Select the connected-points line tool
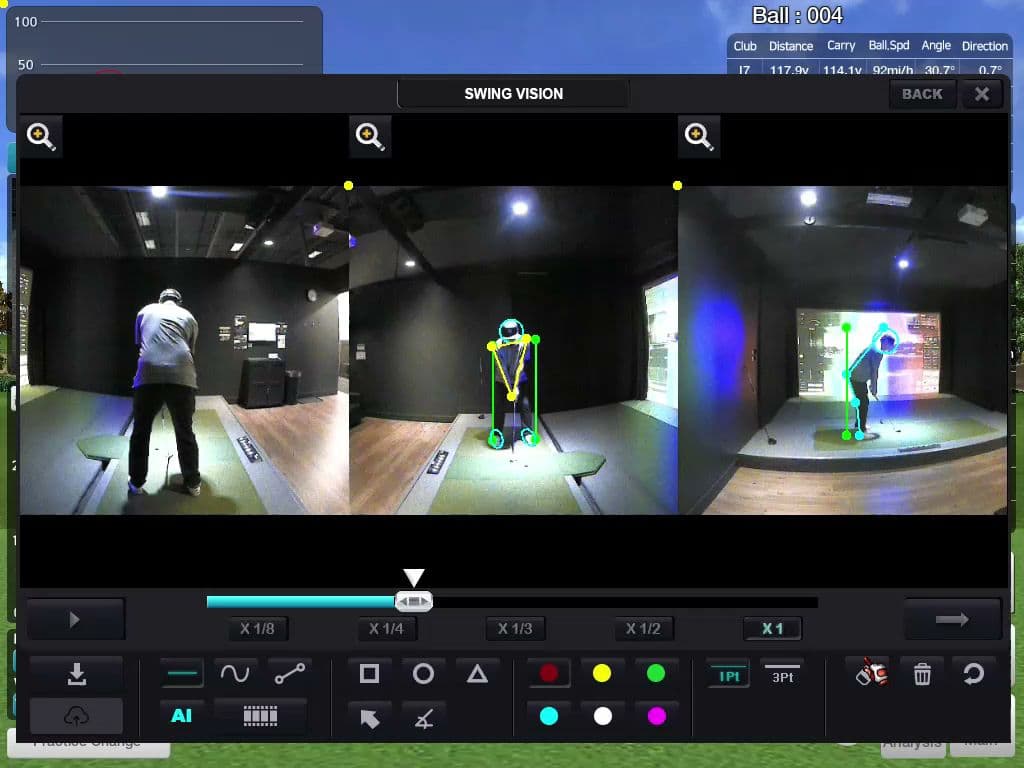This screenshot has width=1024, height=768. (x=290, y=673)
